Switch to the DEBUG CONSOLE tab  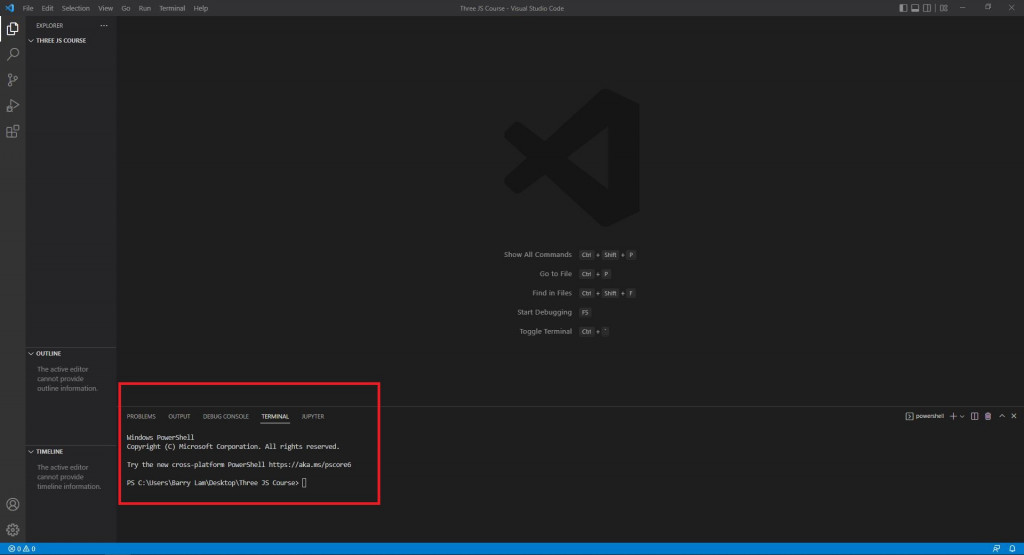(225, 417)
